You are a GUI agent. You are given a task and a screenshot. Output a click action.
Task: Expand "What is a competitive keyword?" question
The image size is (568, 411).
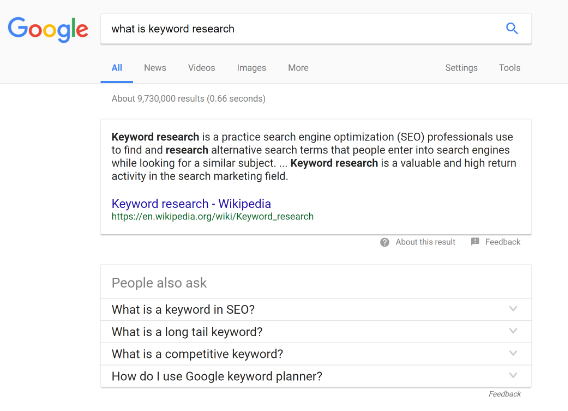tap(316, 354)
